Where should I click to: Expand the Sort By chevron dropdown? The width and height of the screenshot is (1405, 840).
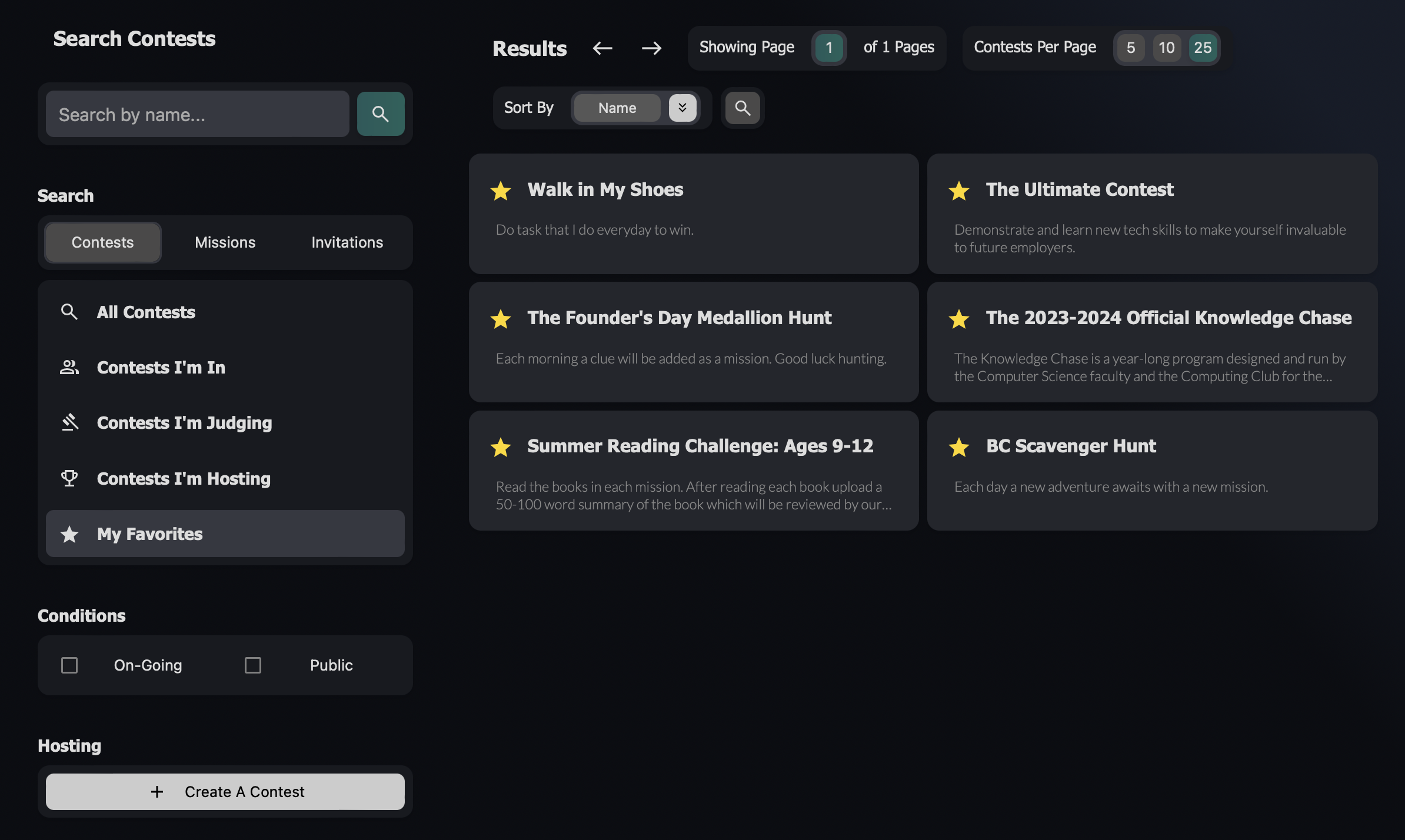[x=682, y=108]
